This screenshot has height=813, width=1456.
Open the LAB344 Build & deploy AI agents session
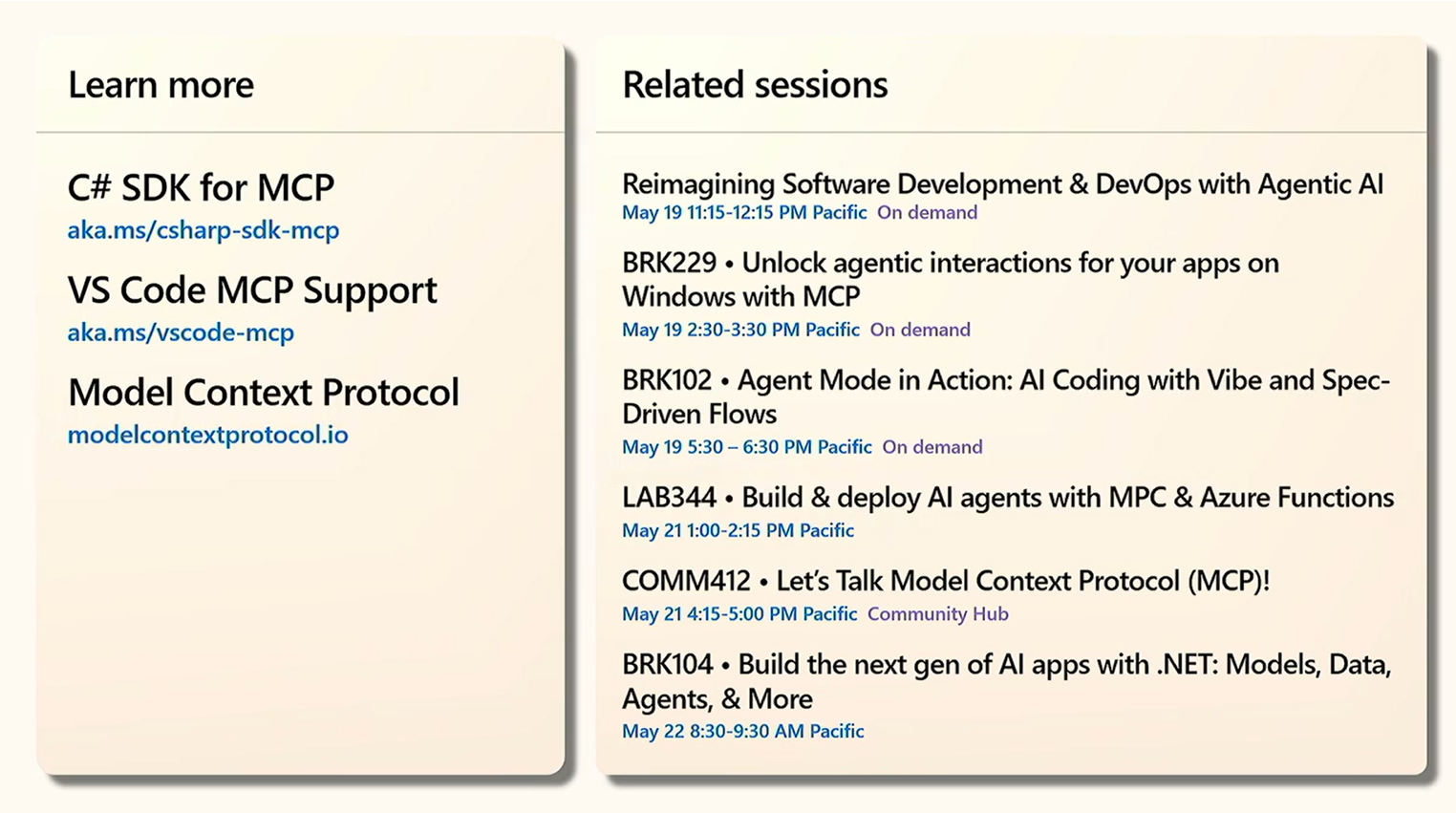(x=1007, y=498)
